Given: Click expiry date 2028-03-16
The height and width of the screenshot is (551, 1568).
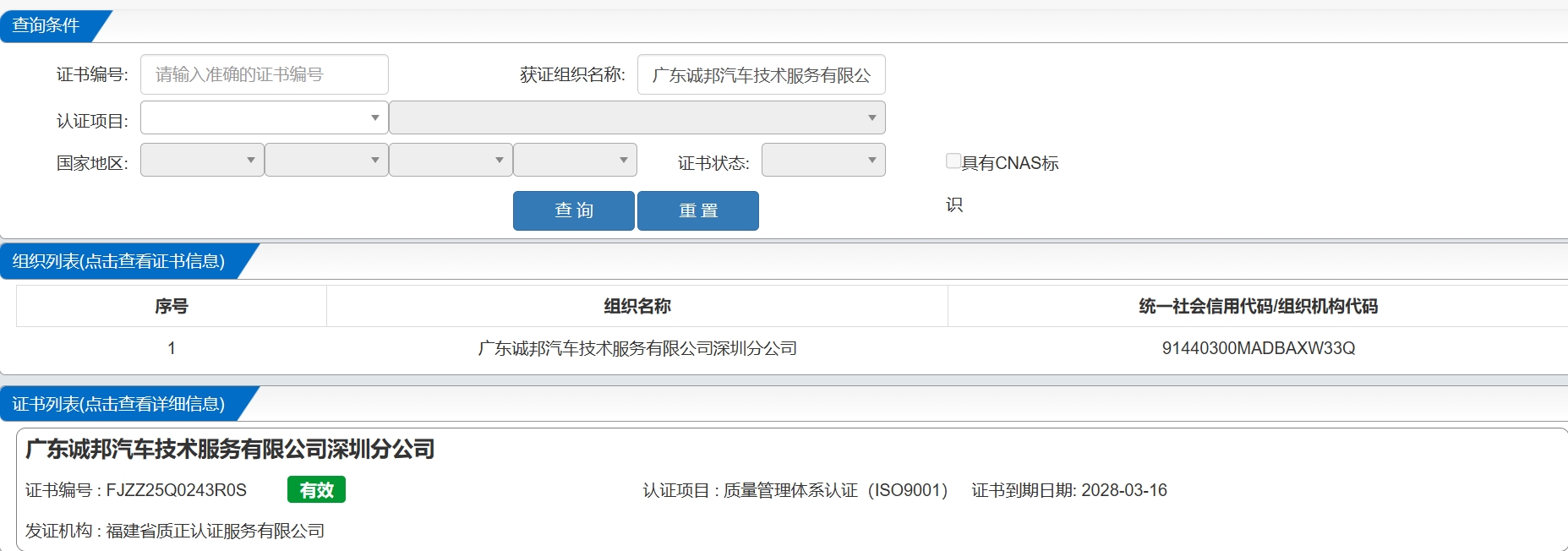Looking at the screenshot, I should coord(1124,490).
